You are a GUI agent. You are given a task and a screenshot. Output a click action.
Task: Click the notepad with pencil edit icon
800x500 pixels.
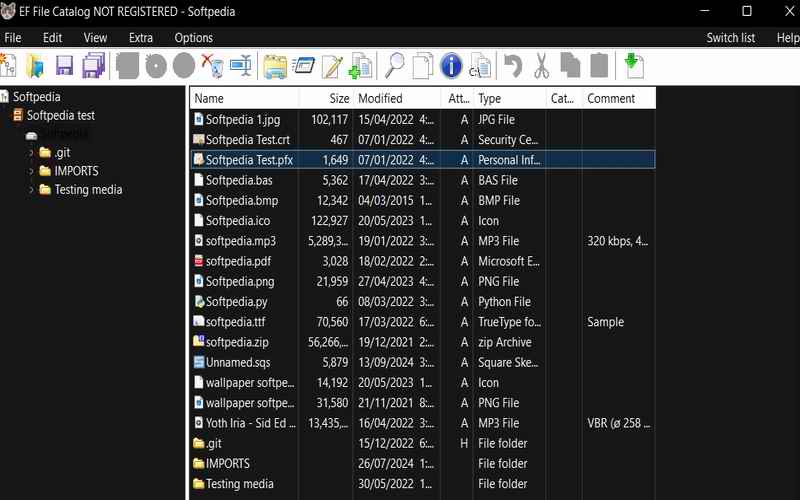[x=332, y=66]
